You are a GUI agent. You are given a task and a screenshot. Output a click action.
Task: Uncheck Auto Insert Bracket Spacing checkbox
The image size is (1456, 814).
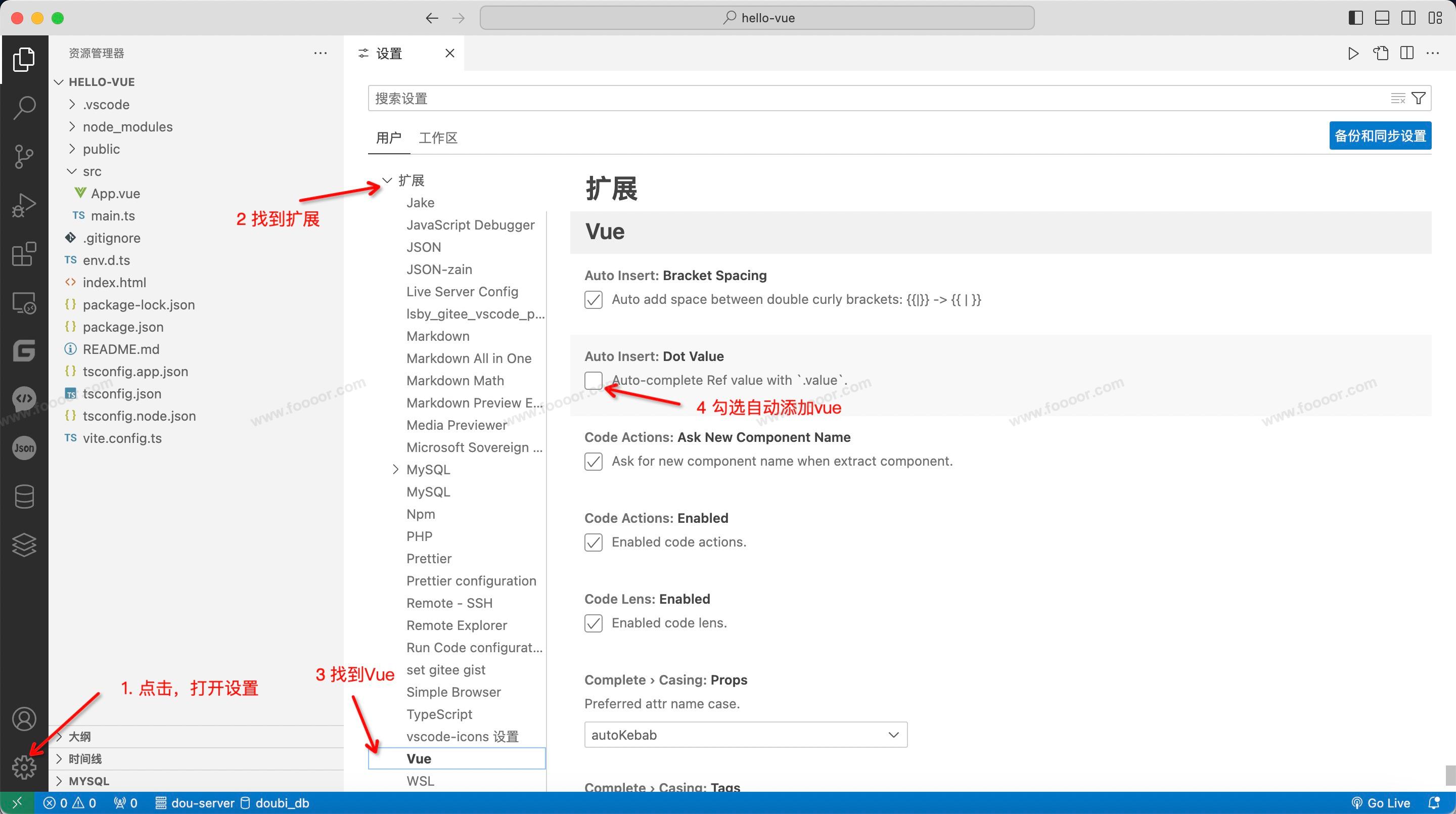(x=593, y=300)
